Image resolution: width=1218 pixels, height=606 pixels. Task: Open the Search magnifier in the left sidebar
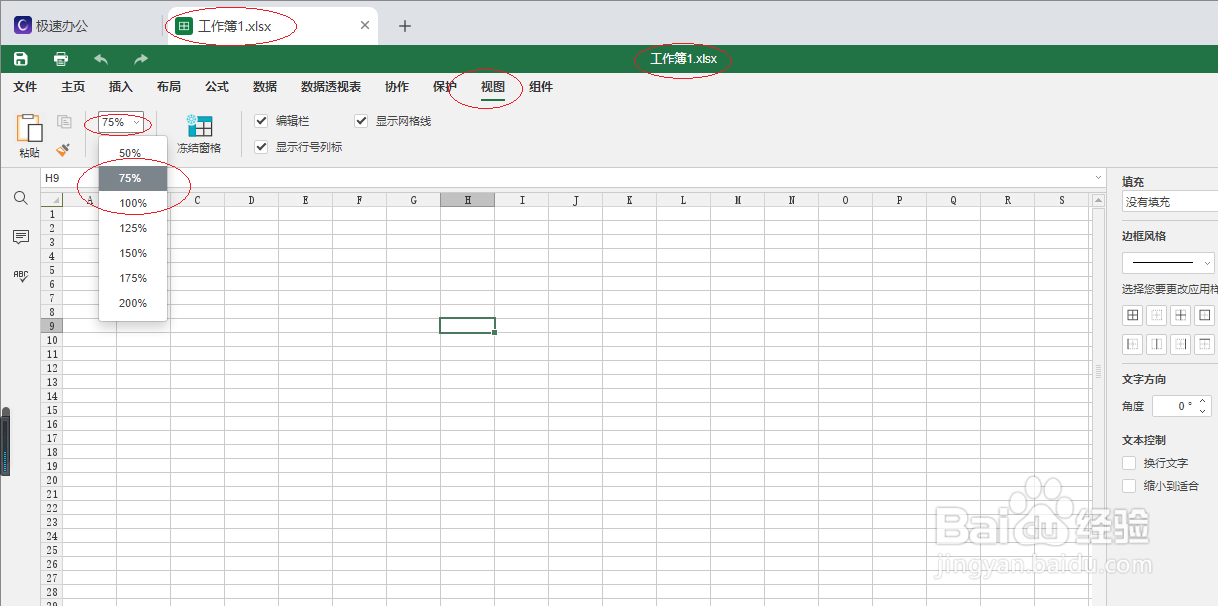pos(20,198)
